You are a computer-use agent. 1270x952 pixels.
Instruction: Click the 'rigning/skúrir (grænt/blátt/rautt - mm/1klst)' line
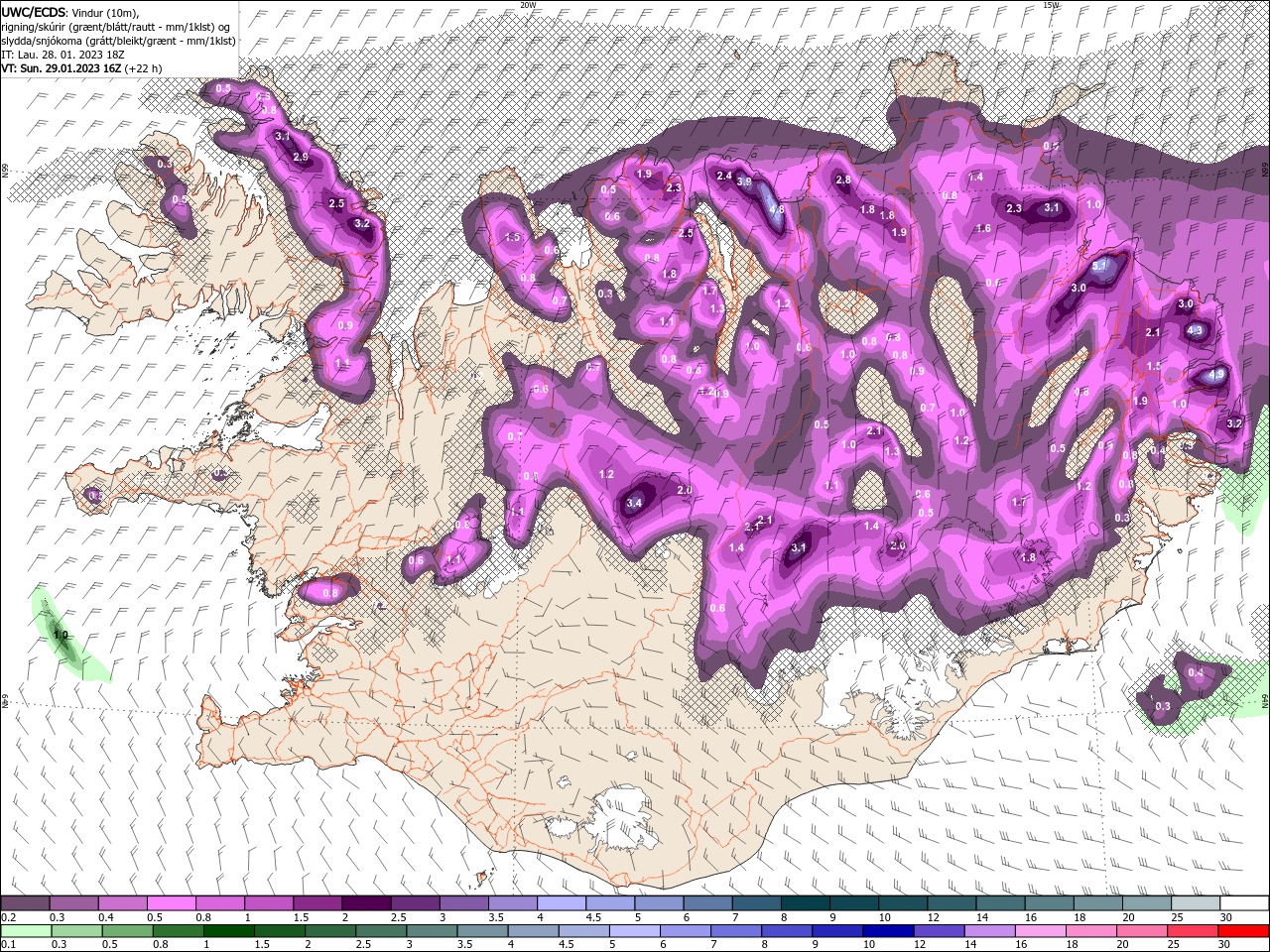108,27
